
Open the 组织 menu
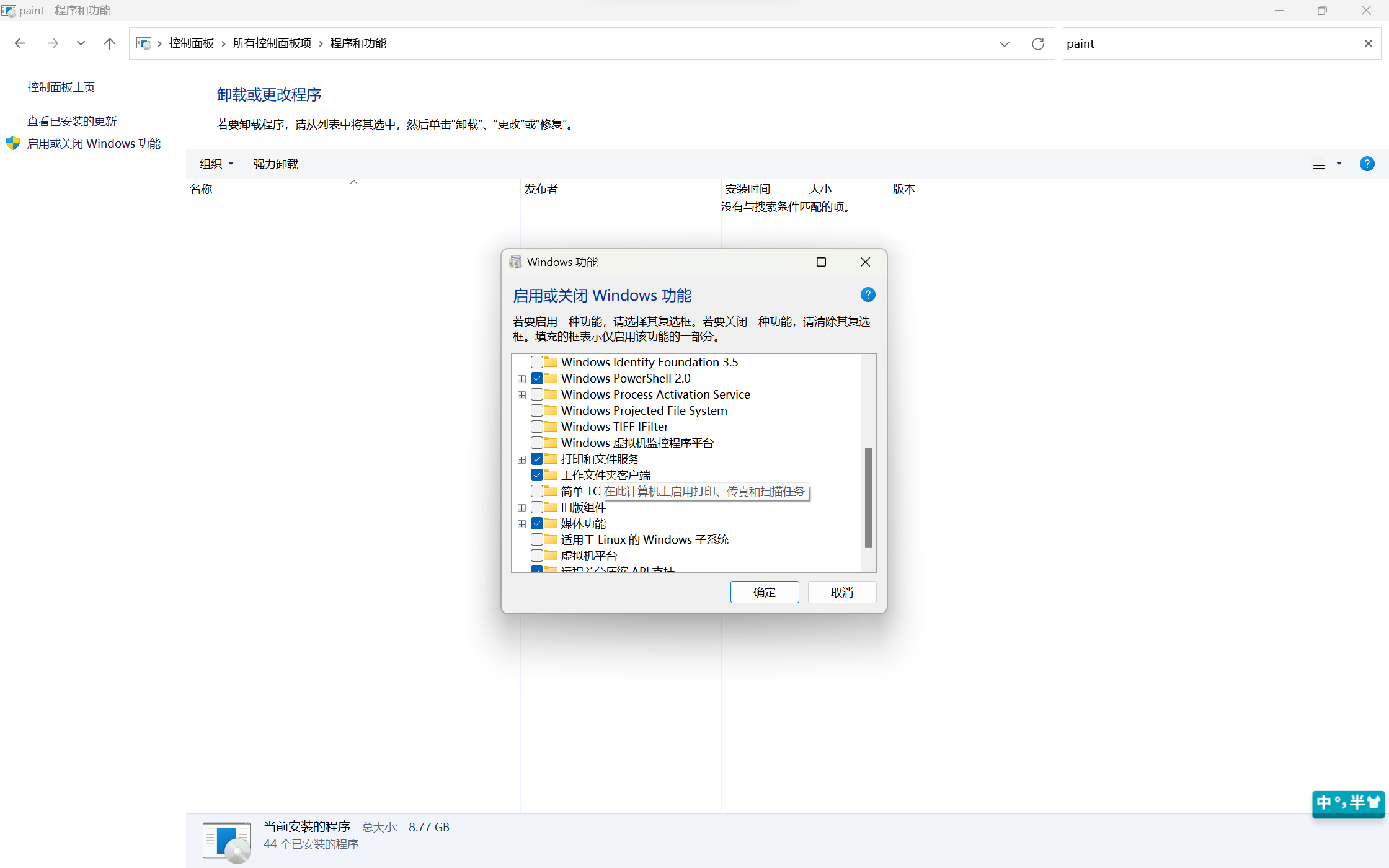click(x=216, y=164)
